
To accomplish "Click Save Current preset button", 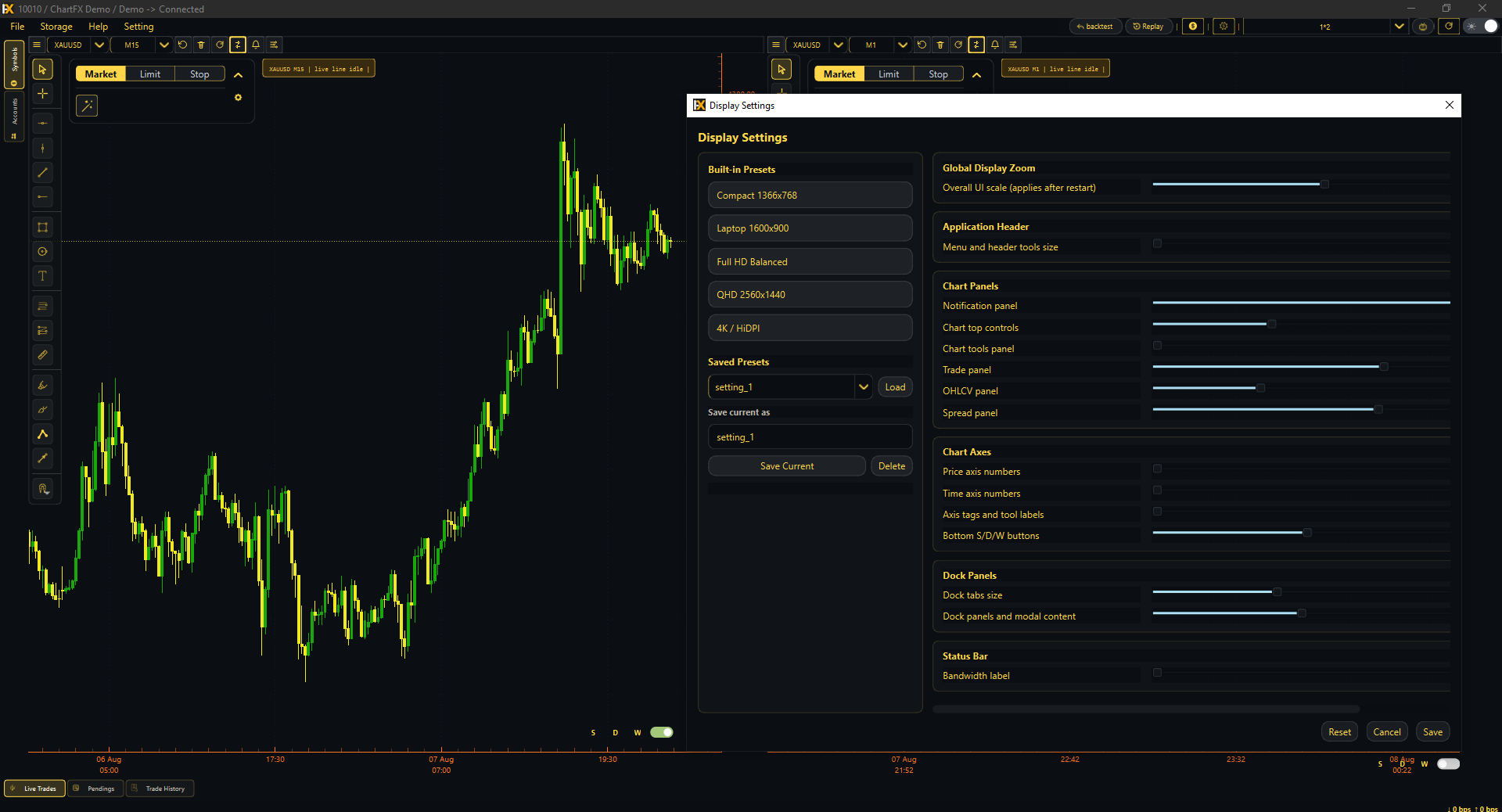I will [787, 466].
